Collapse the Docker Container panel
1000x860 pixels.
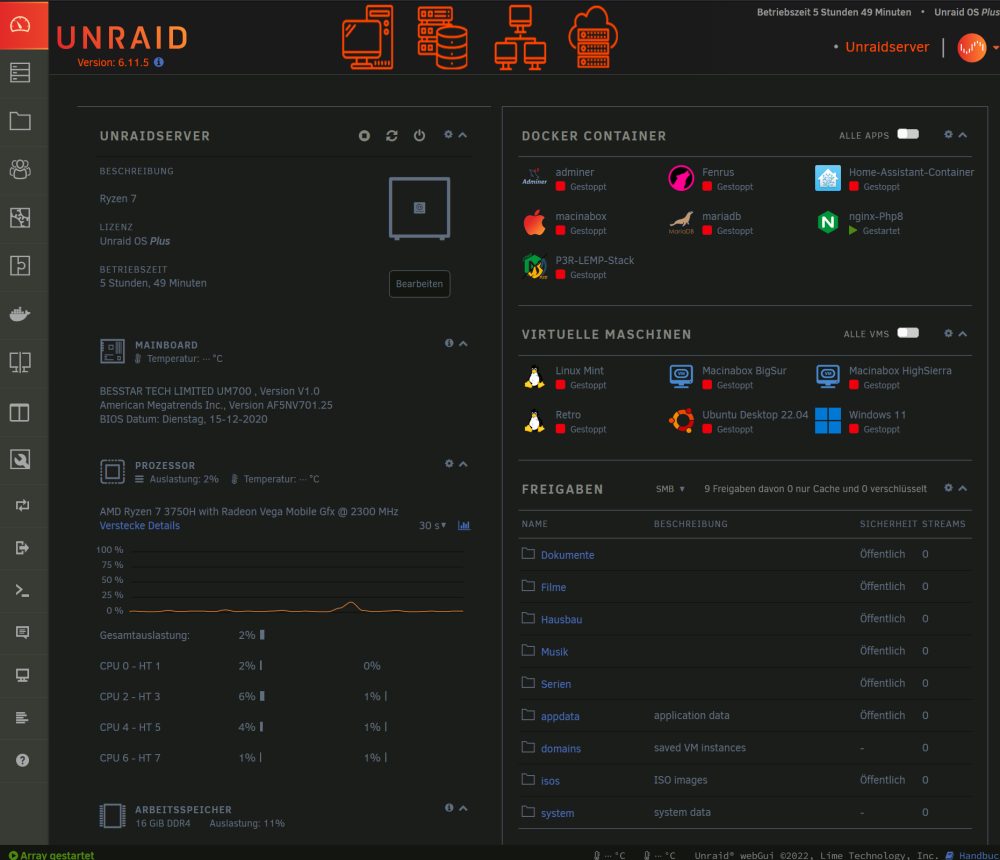(963, 135)
